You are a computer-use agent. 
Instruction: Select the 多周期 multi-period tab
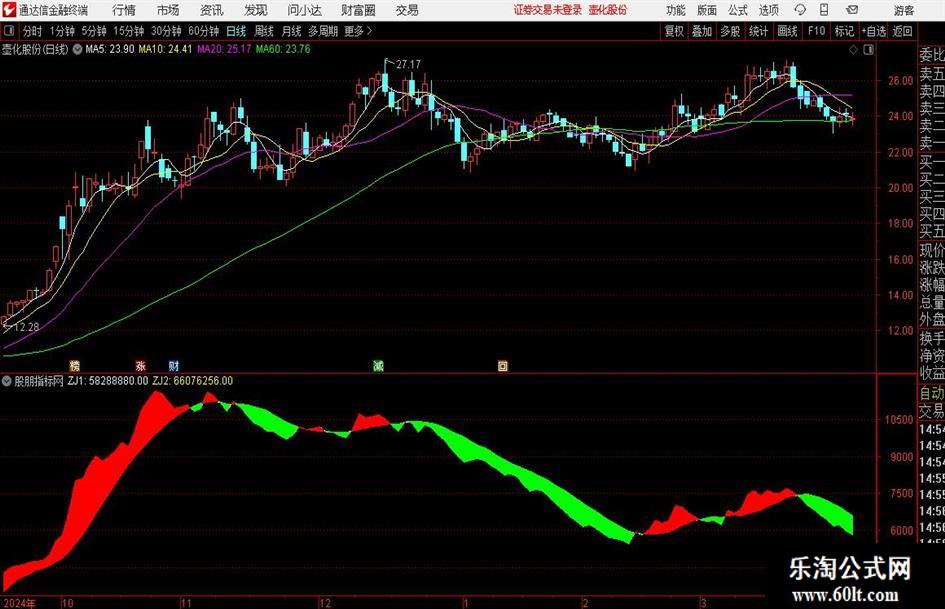click(323, 31)
